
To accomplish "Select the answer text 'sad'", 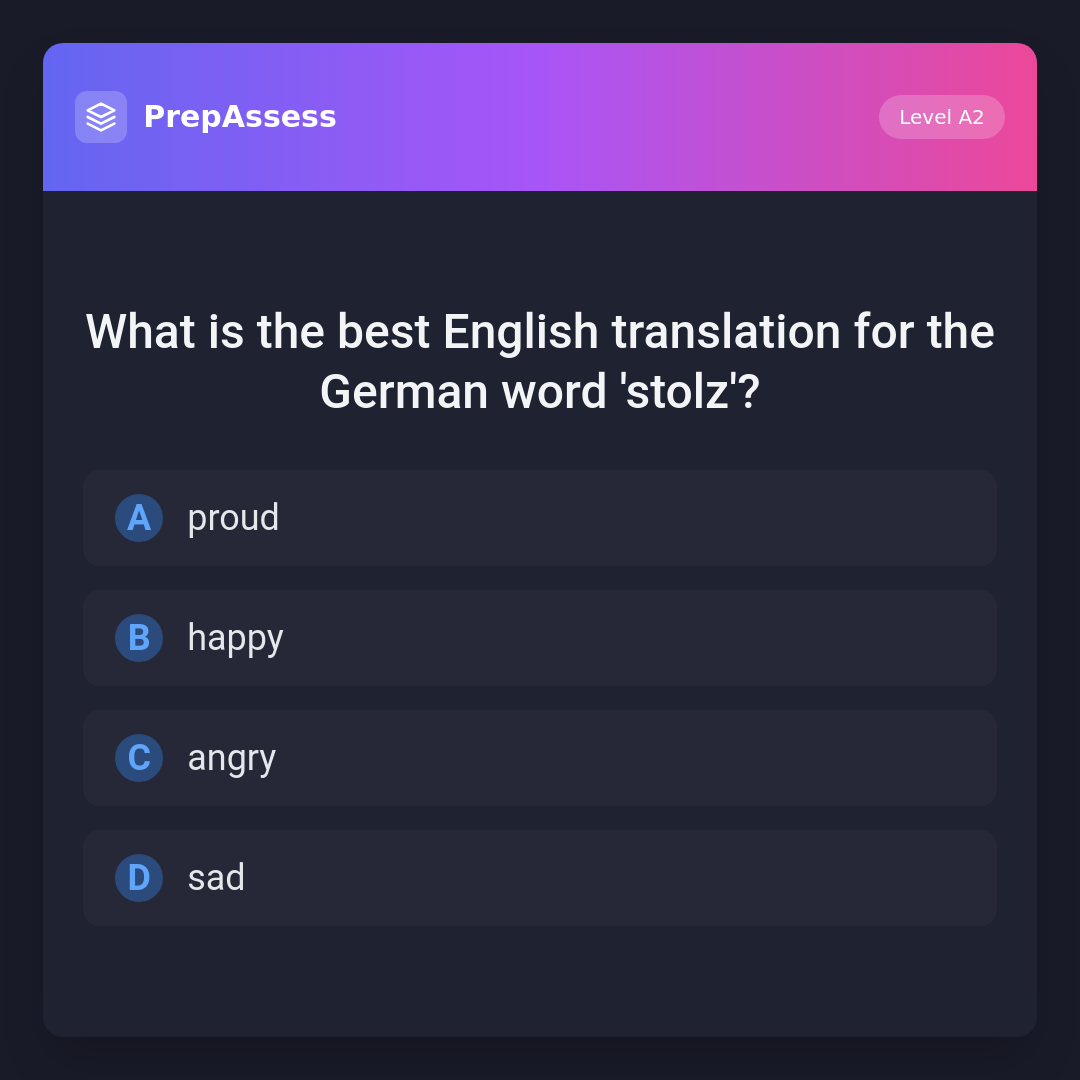I will tap(216, 878).
